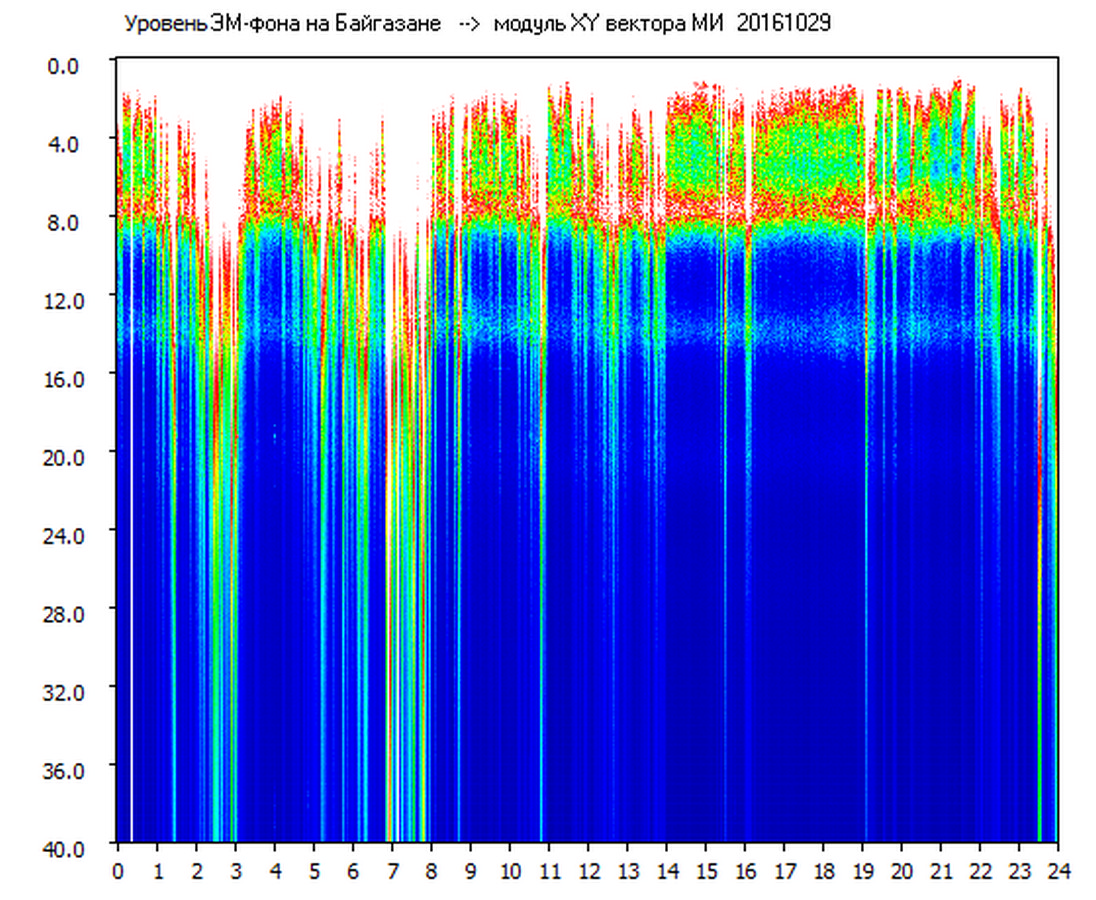The height and width of the screenshot is (900, 1096).
Task: Select the hour 19 tick label
Action: tap(862, 871)
